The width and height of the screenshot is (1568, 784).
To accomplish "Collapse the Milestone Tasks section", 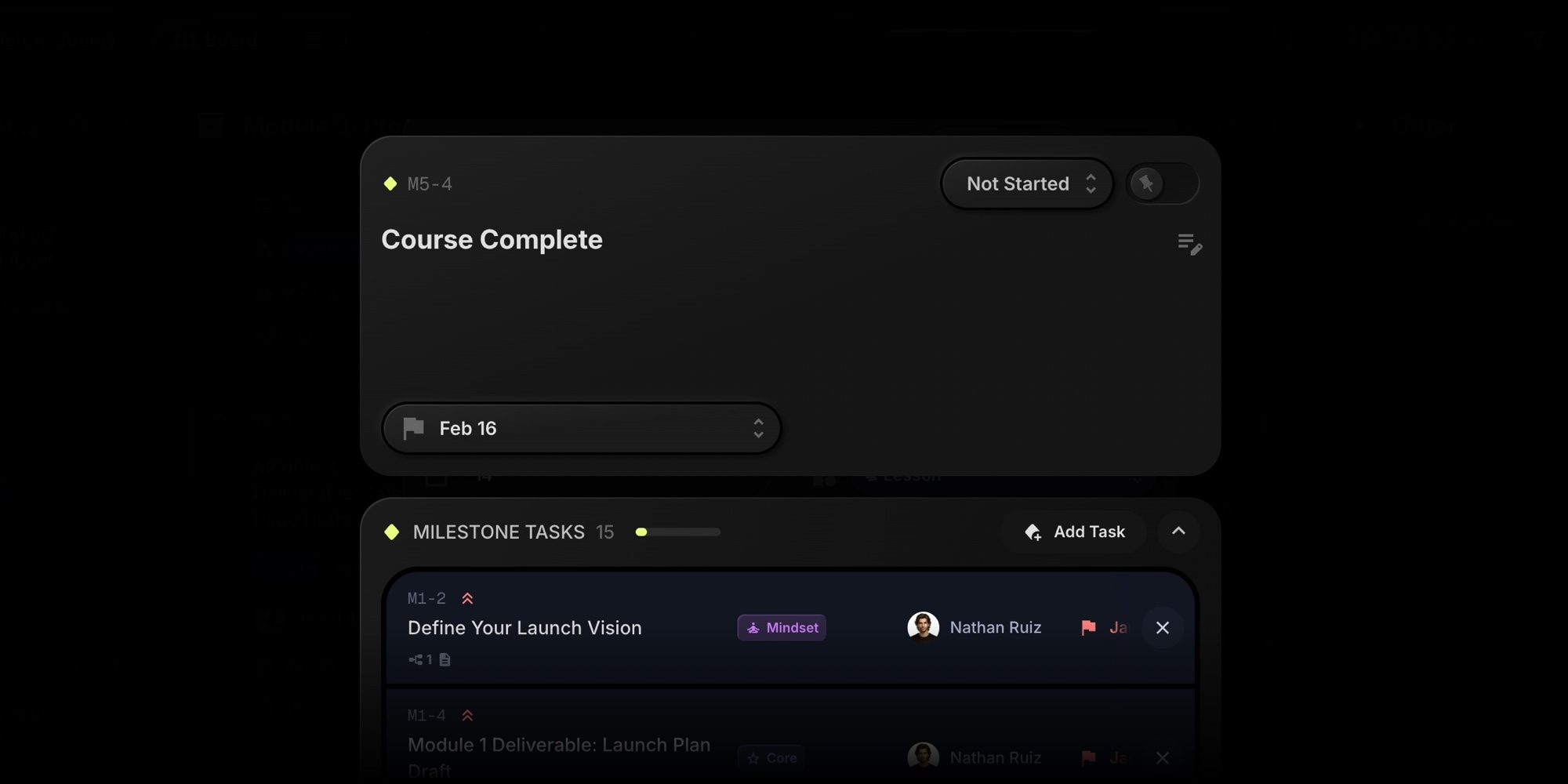I will click(1178, 532).
